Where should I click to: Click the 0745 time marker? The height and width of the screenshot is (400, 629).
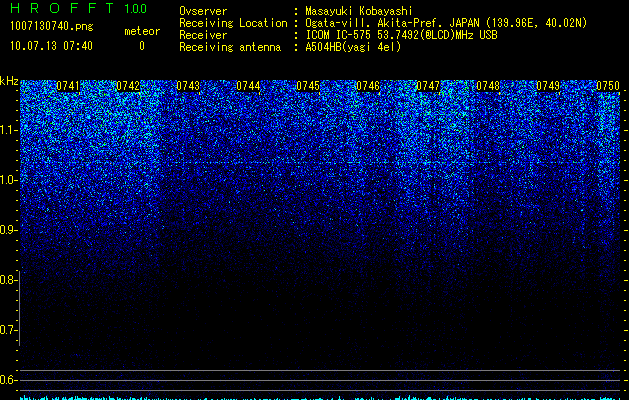coord(308,86)
